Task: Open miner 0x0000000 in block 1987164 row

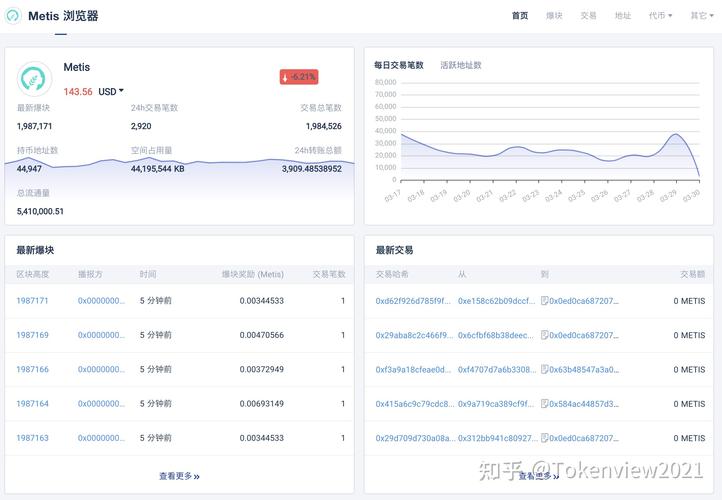Action: [x=101, y=404]
